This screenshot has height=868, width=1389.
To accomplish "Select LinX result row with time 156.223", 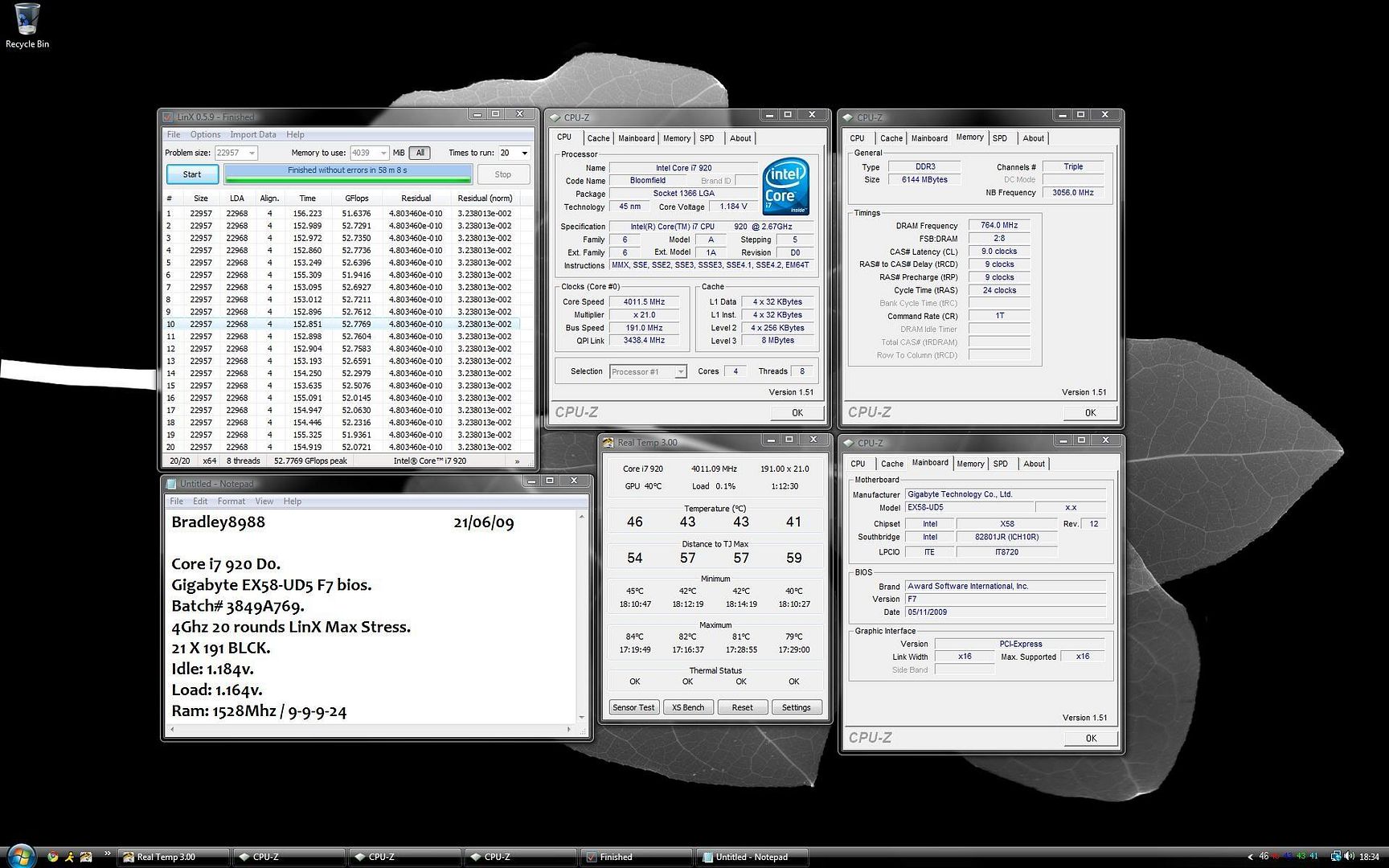I will [x=342, y=214].
